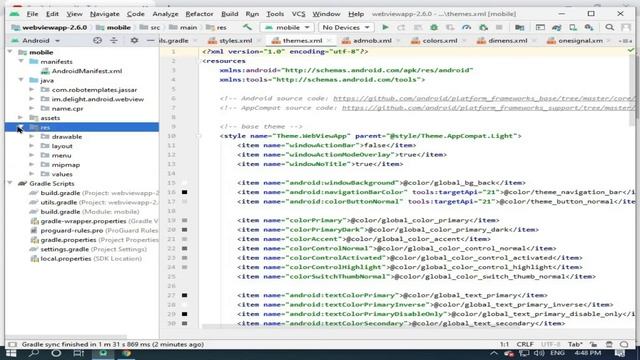640x360 pixels.
Task: Click line 27 color gutter swatch
Action: [184, 295]
